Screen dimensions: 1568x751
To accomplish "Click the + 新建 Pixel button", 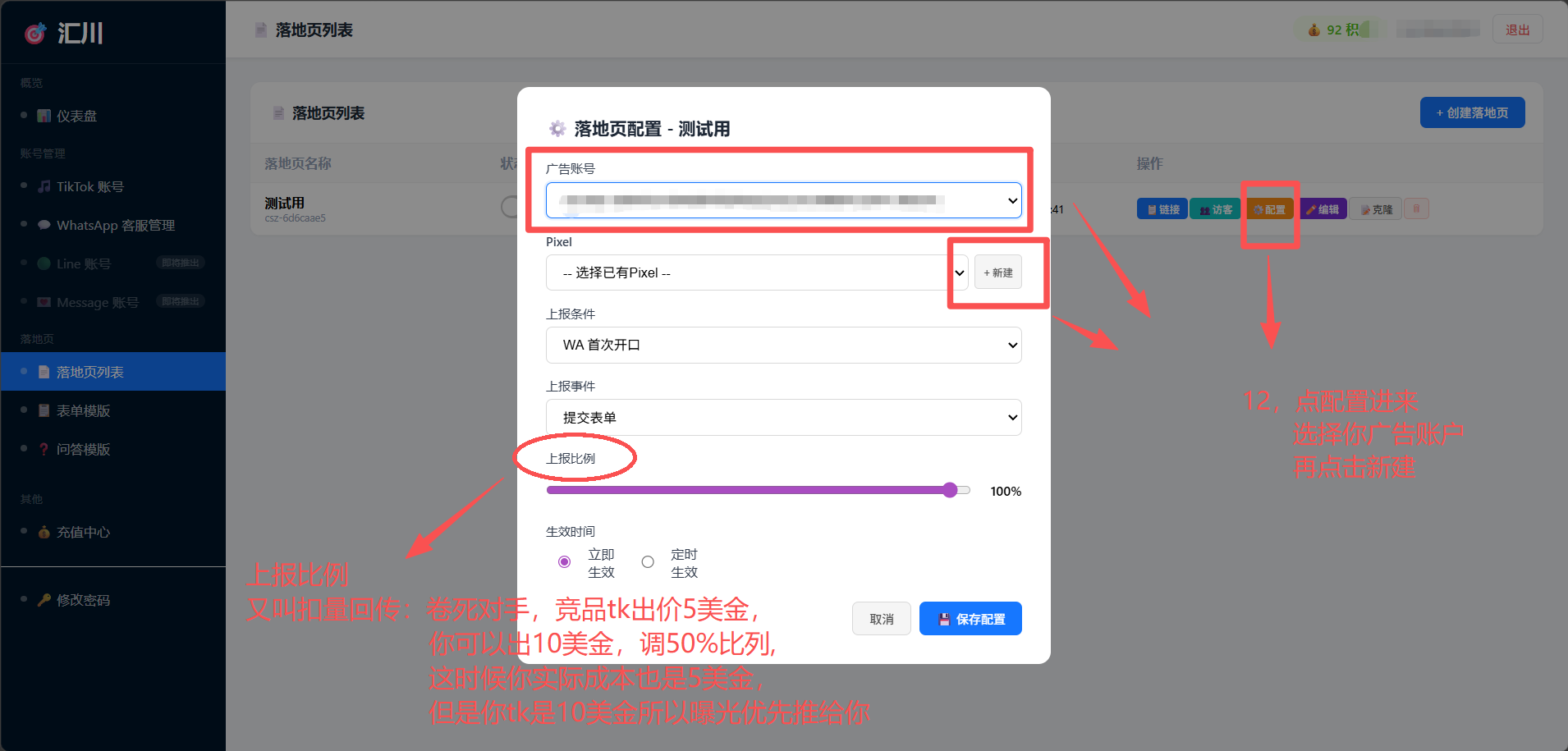I will point(998,272).
